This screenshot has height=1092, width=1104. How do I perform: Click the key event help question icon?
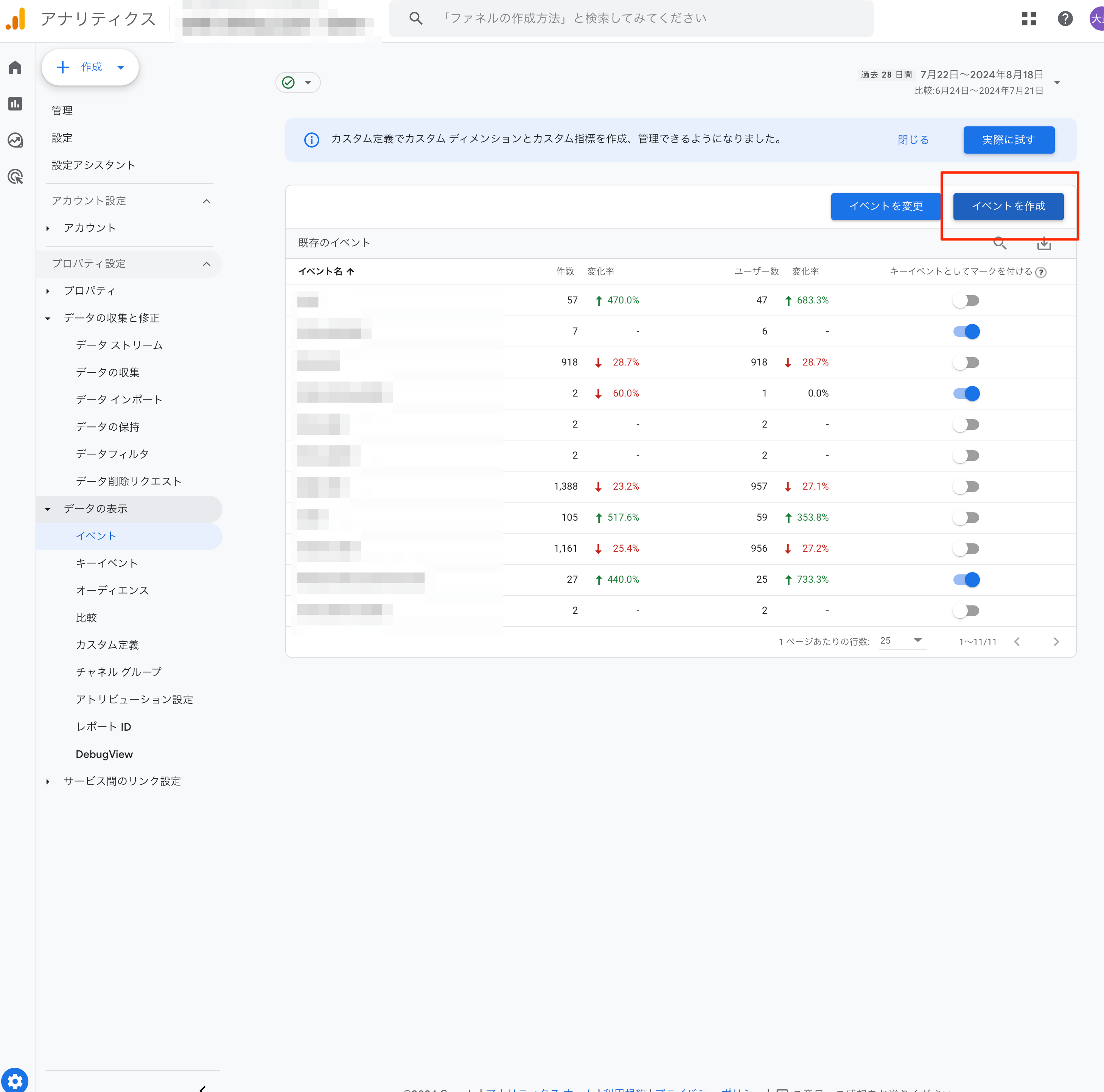(x=1040, y=272)
